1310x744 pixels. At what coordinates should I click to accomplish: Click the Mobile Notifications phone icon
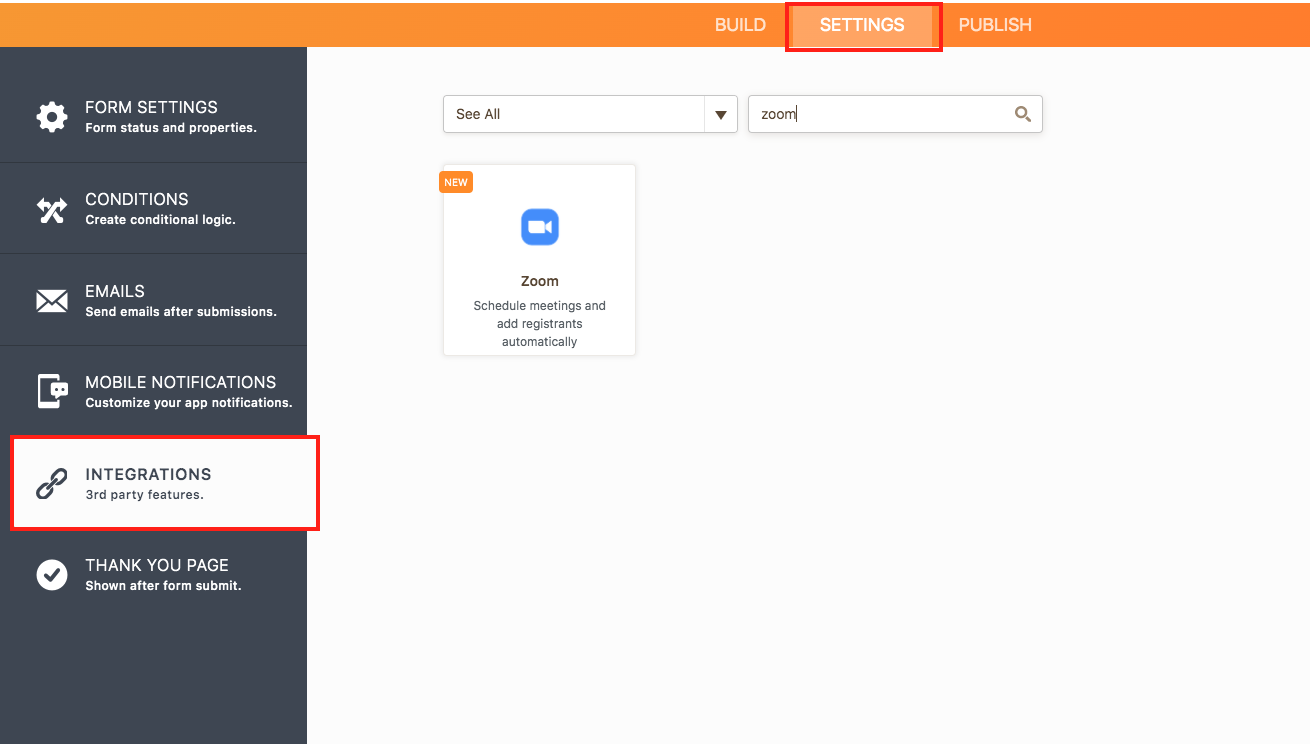52,392
